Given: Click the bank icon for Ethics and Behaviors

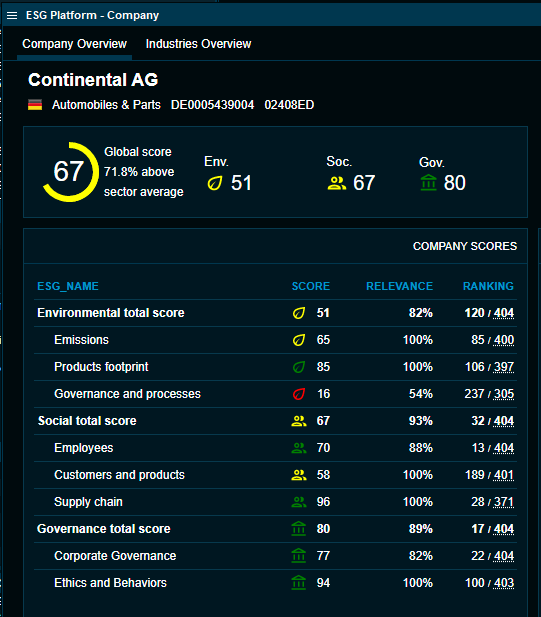Looking at the screenshot, I should [299, 583].
